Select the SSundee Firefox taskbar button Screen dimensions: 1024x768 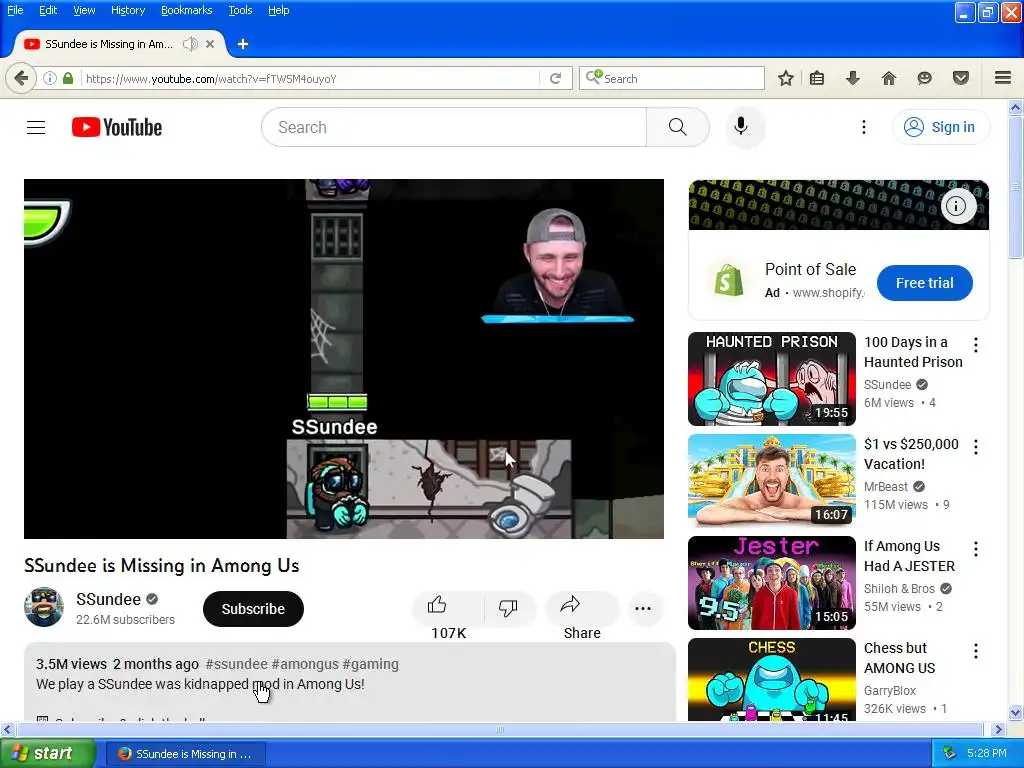pyautogui.click(x=186, y=754)
